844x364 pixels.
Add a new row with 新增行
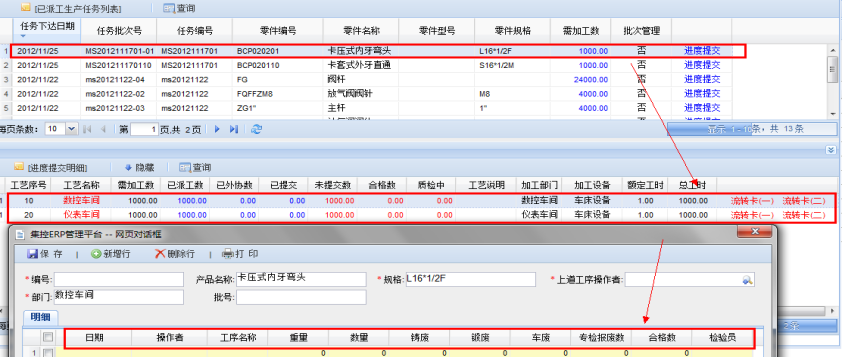point(110,254)
